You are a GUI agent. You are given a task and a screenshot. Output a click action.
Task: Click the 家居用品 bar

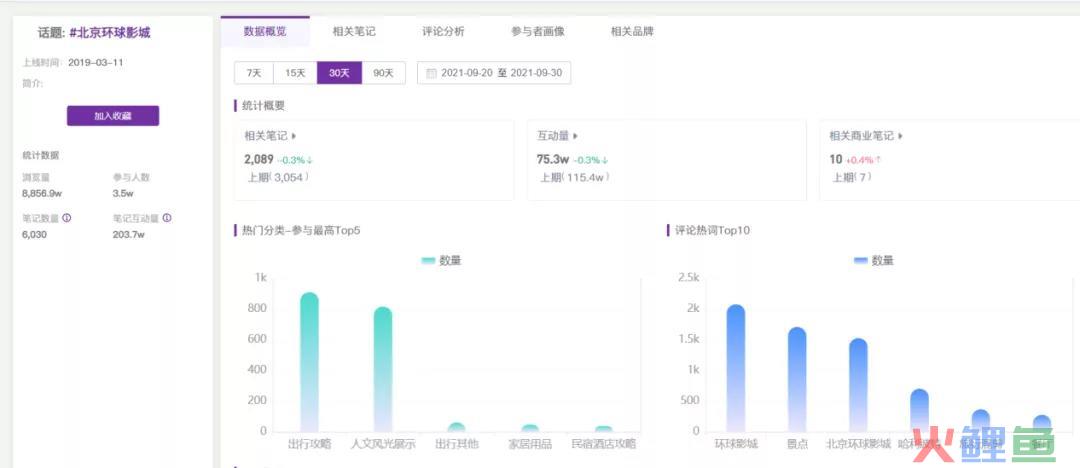530,428
